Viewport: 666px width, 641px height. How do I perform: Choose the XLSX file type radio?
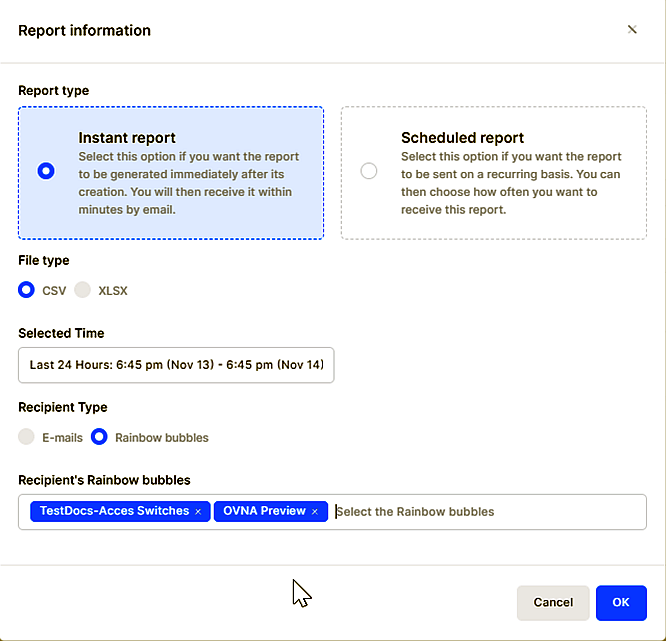point(83,291)
